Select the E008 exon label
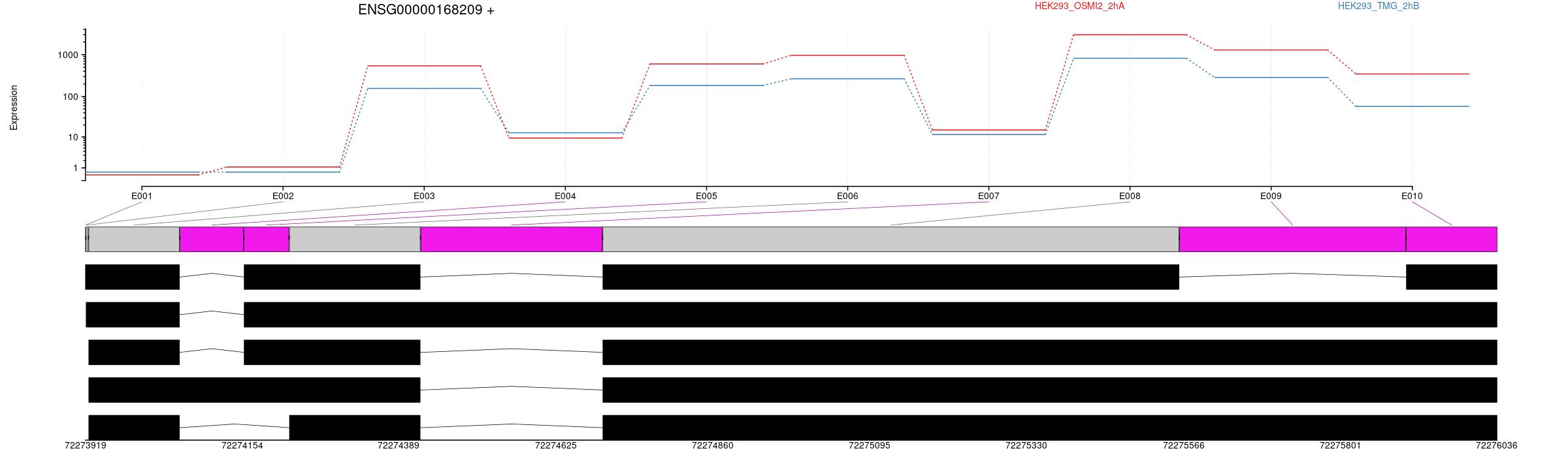The height and width of the screenshot is (457, 1568). point(1130,196)
